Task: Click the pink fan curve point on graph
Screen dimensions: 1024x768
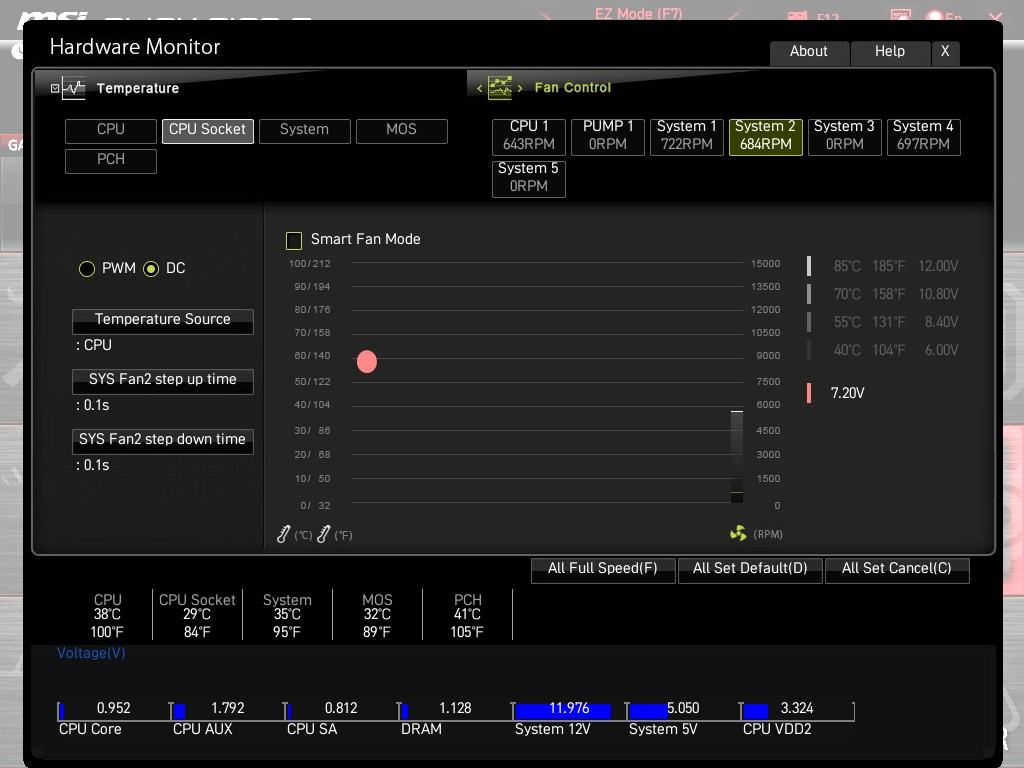Action: [x=367, y=361]
